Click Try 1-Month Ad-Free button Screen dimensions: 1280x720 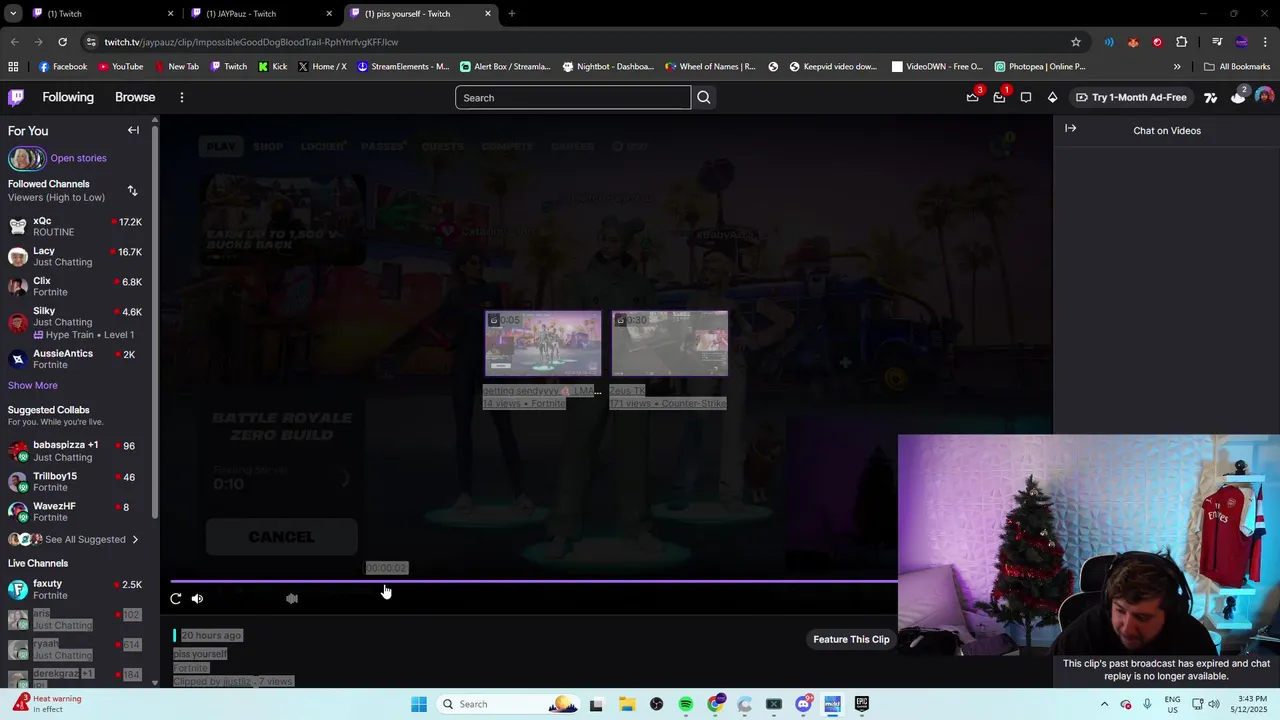pos(1131,97)
